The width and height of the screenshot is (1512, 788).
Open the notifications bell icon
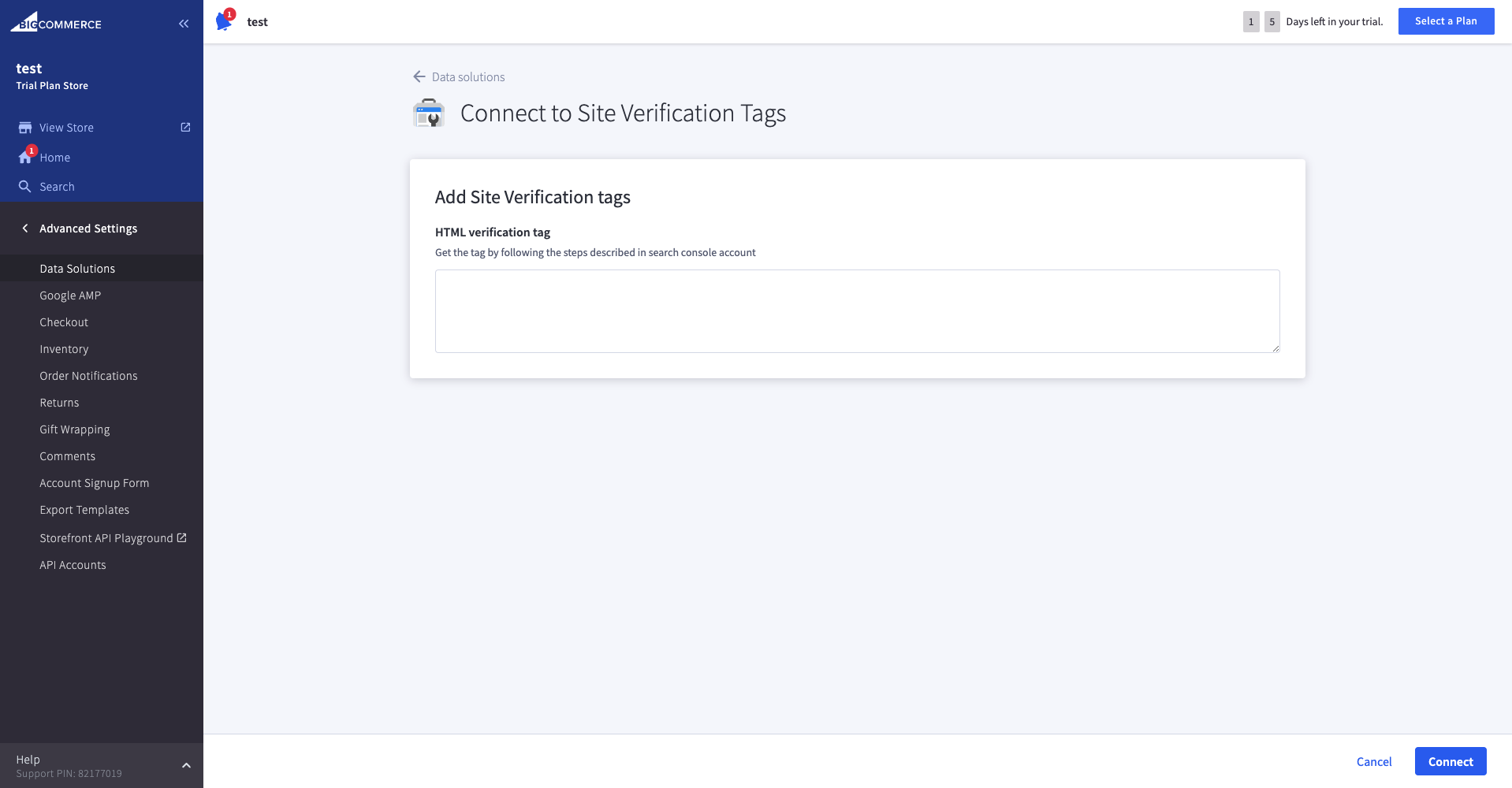pos(225,21)
